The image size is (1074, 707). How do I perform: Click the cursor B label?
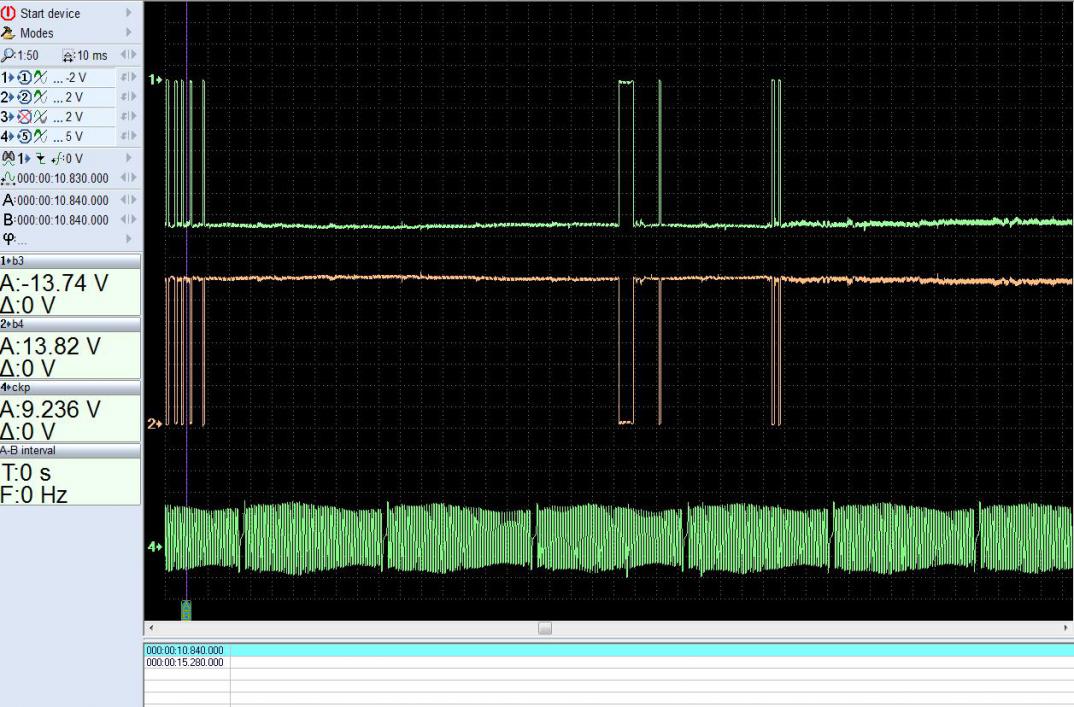(x=8, y=220)
